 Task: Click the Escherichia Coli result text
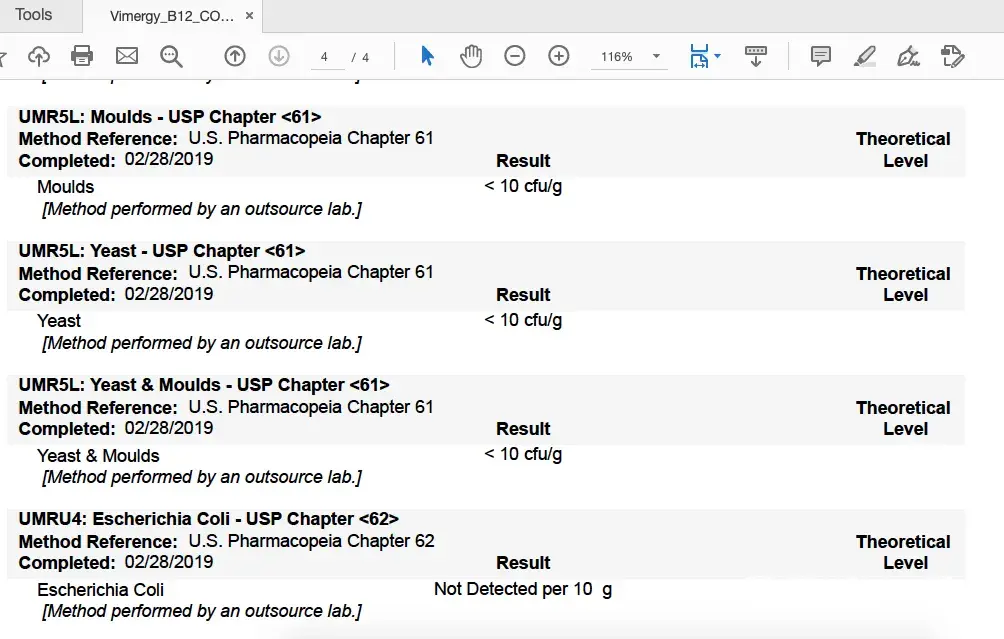[x=522, y=589]
